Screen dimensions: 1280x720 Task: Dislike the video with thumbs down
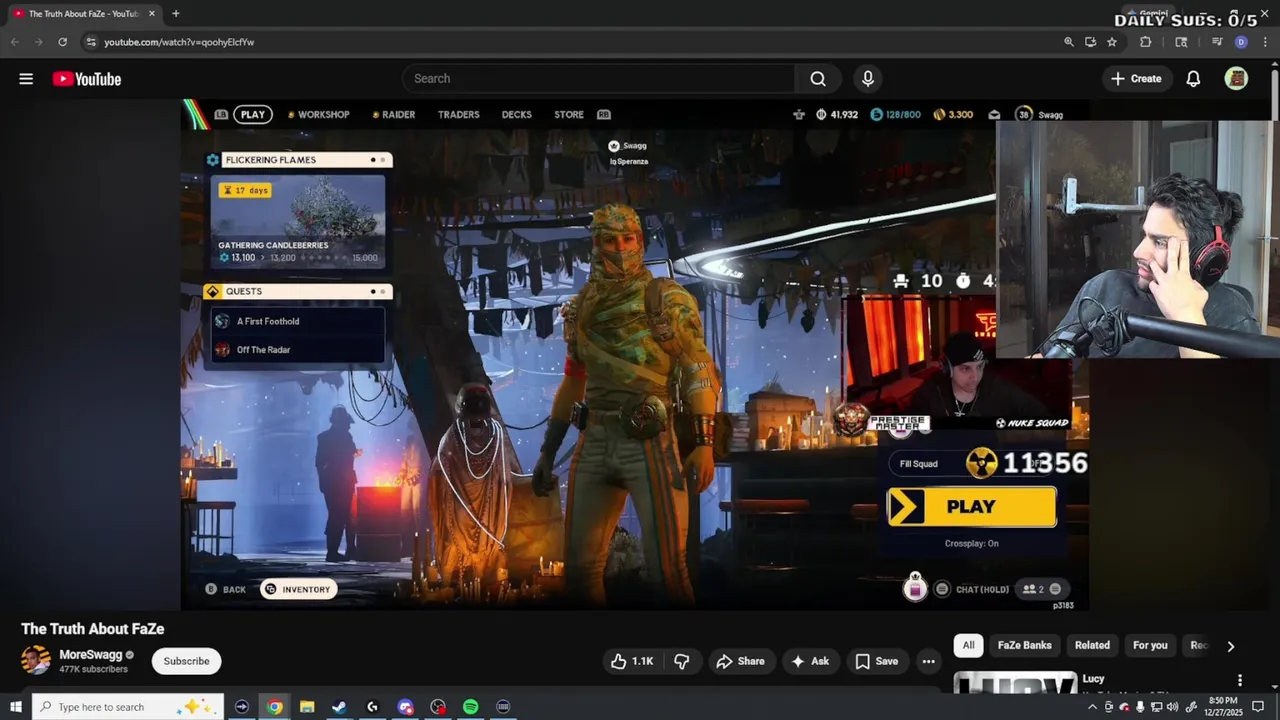pos(682,661)
